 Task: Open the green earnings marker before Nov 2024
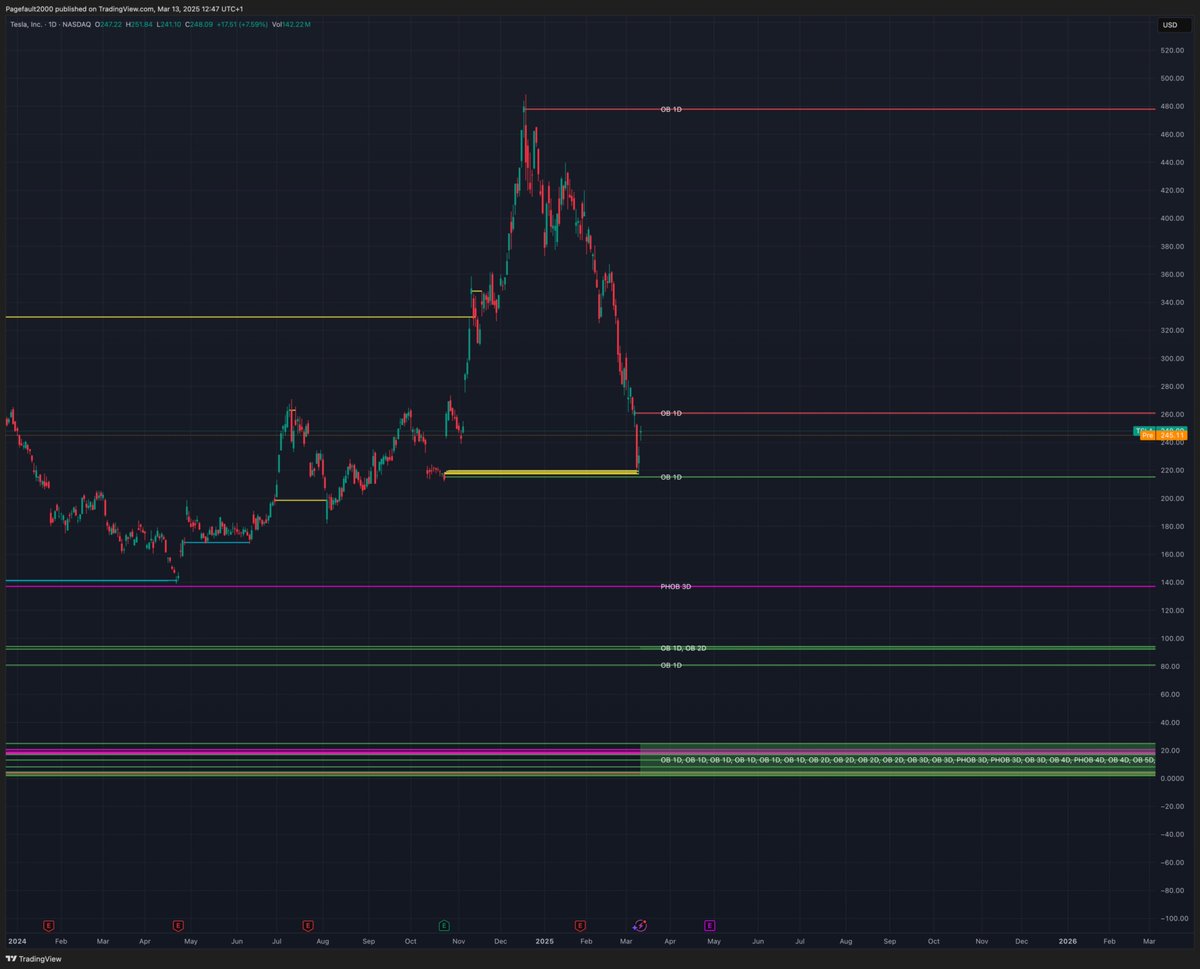(444, 925)
